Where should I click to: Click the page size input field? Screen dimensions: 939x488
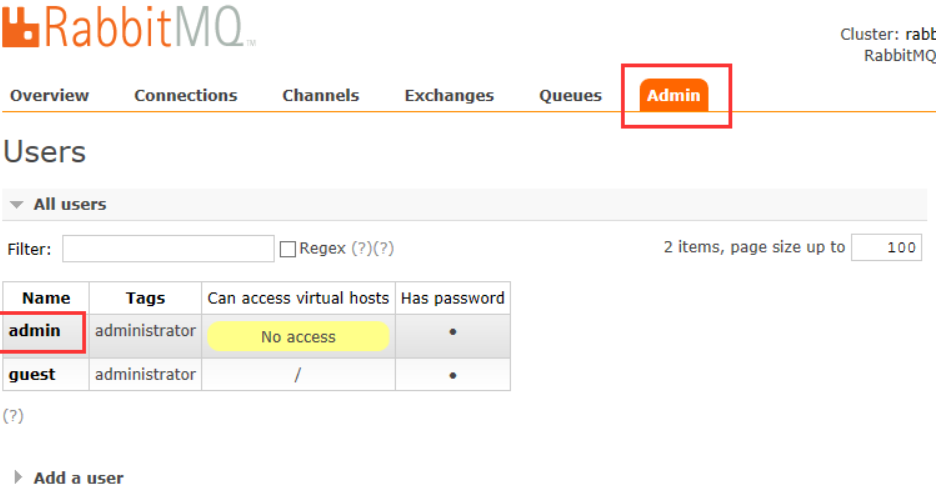[x=886, y=248]
